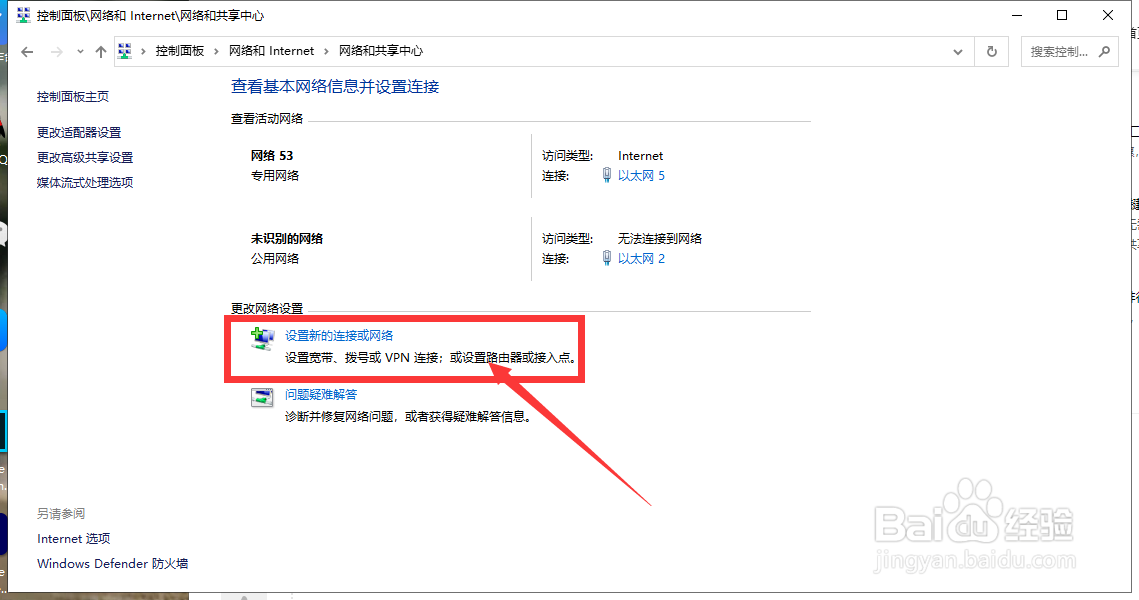Open 更改适配器设置 in the left panel
Screen dimensions: 1139x600
(x=77, y=131)
